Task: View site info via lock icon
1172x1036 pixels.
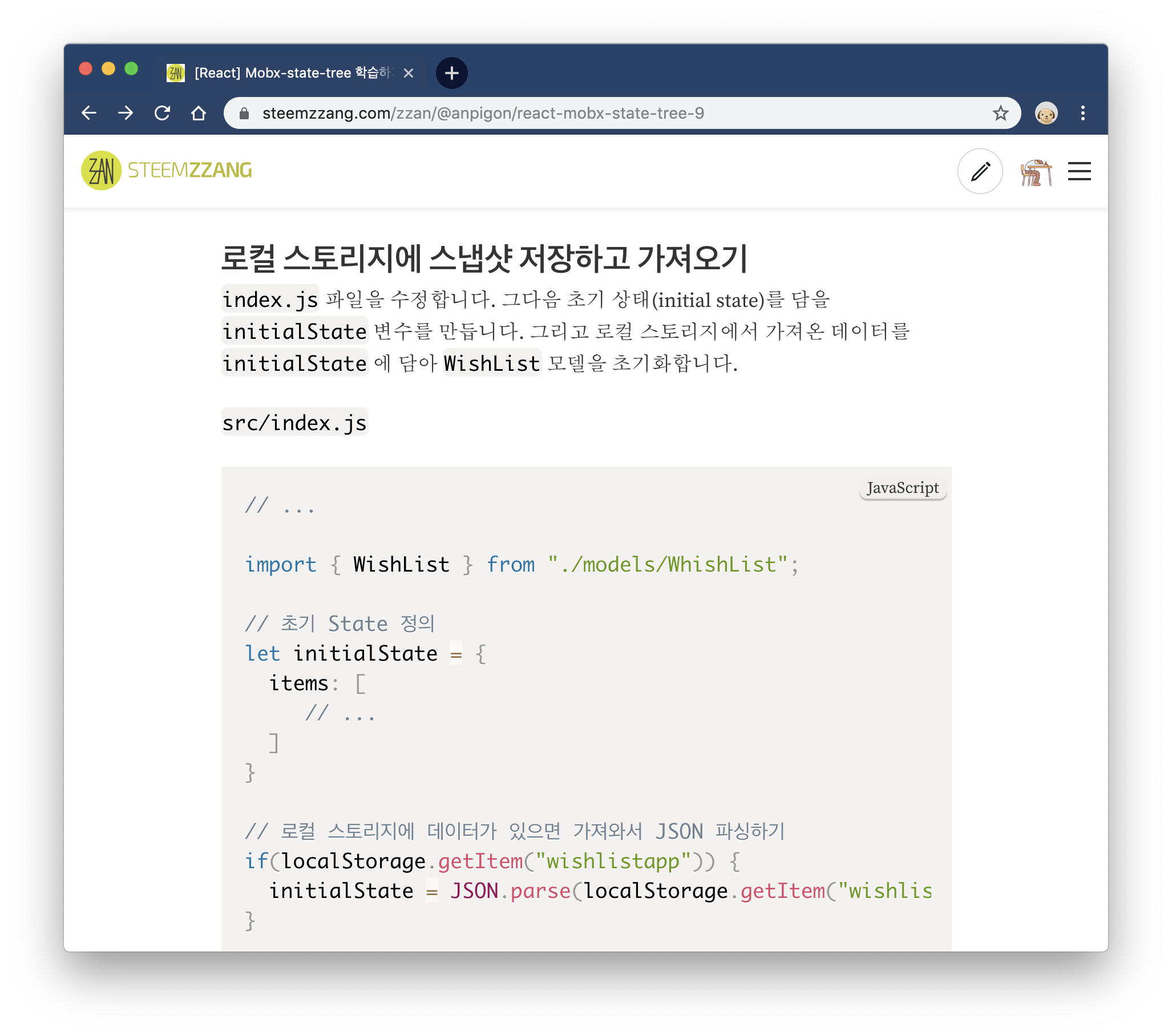Action: click(x=244, y=113)
